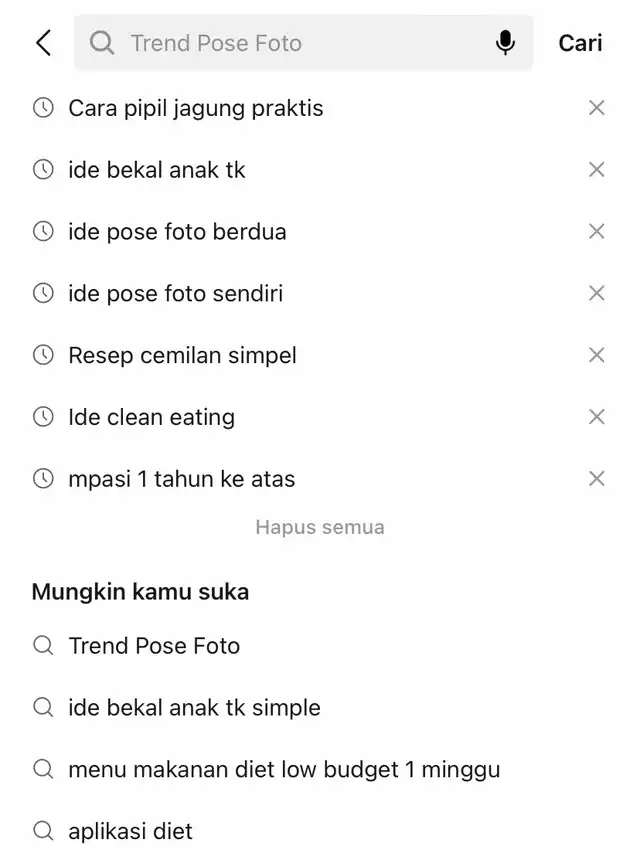Focus the 'Trend Pose Foto' search field
Screen dimensions: 640x853
(x=300, y=43)
